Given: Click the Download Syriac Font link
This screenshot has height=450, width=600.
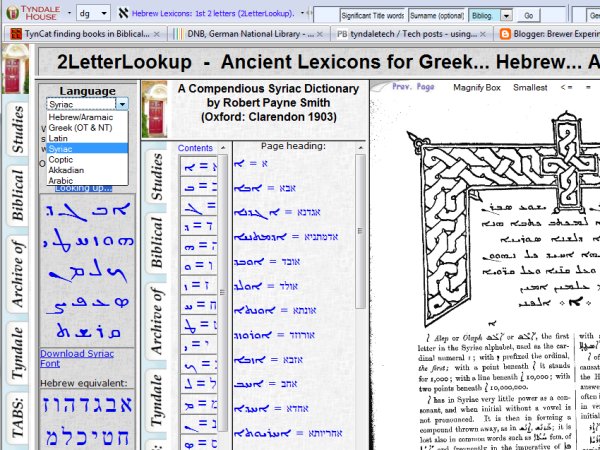Looking at the screenshot, I should pos(77,359).
